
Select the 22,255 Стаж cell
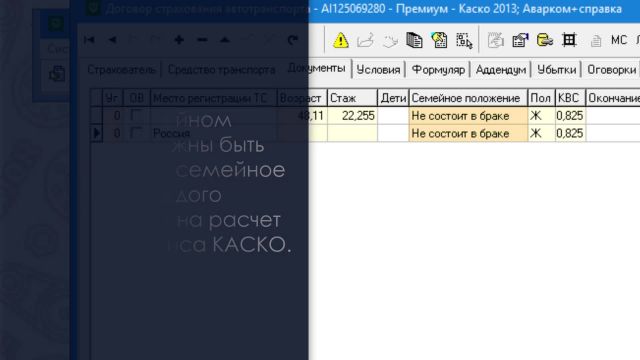pyautogui.click(x=352, y=116)
